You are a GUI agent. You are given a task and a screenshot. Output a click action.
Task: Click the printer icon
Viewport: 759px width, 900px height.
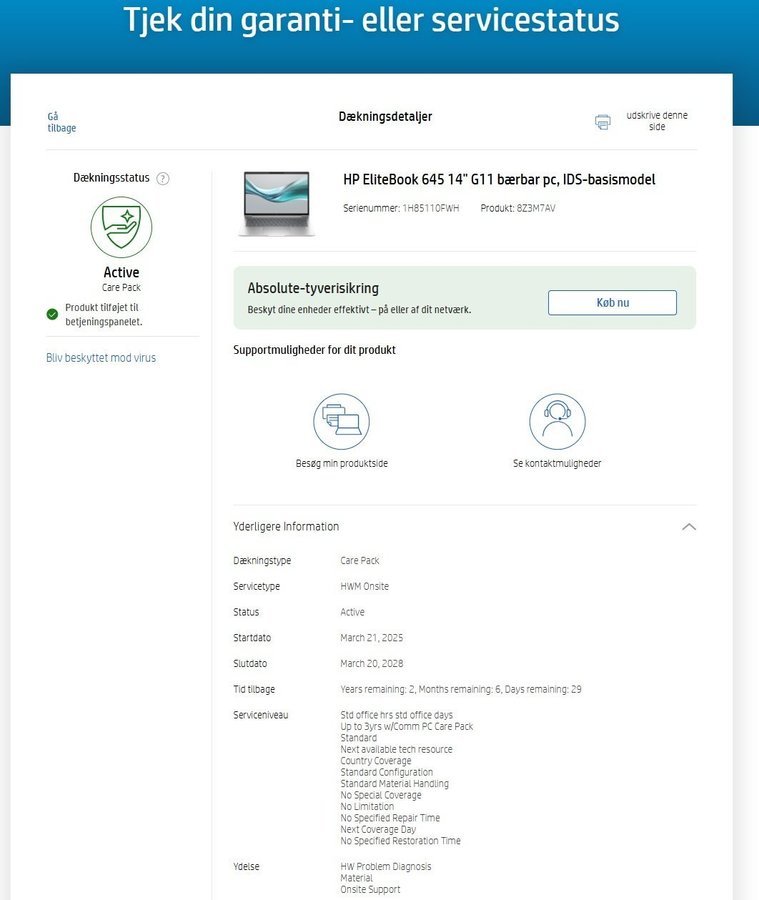pos(602,122)
